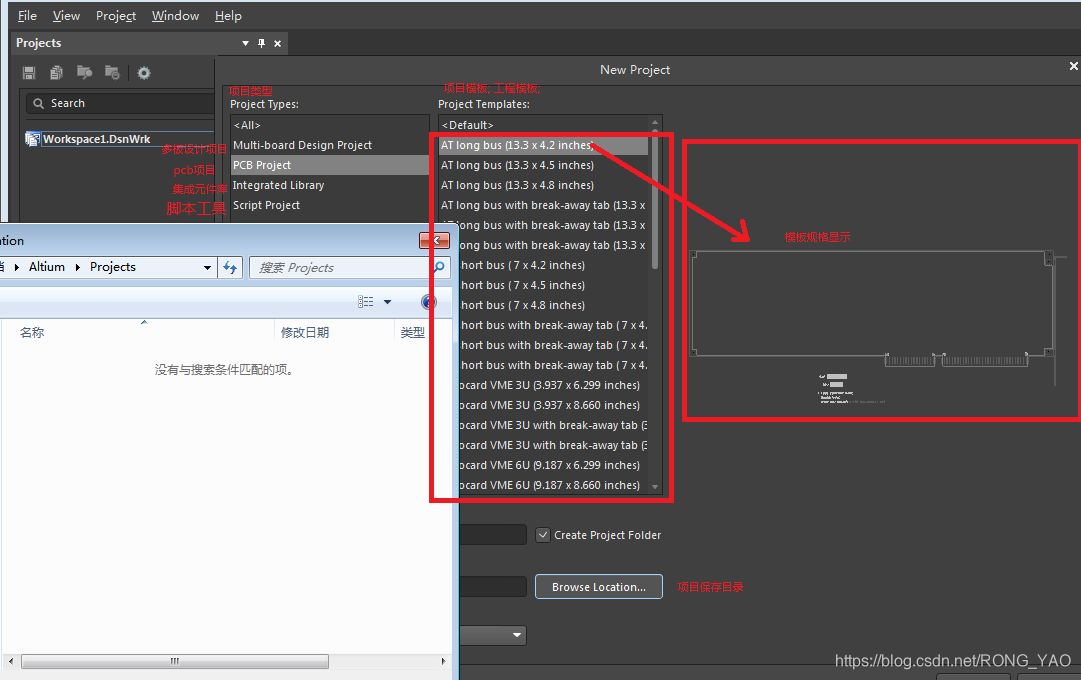
Task: Select PCB Project in Project Types
Action: click(x=262, y=165)
